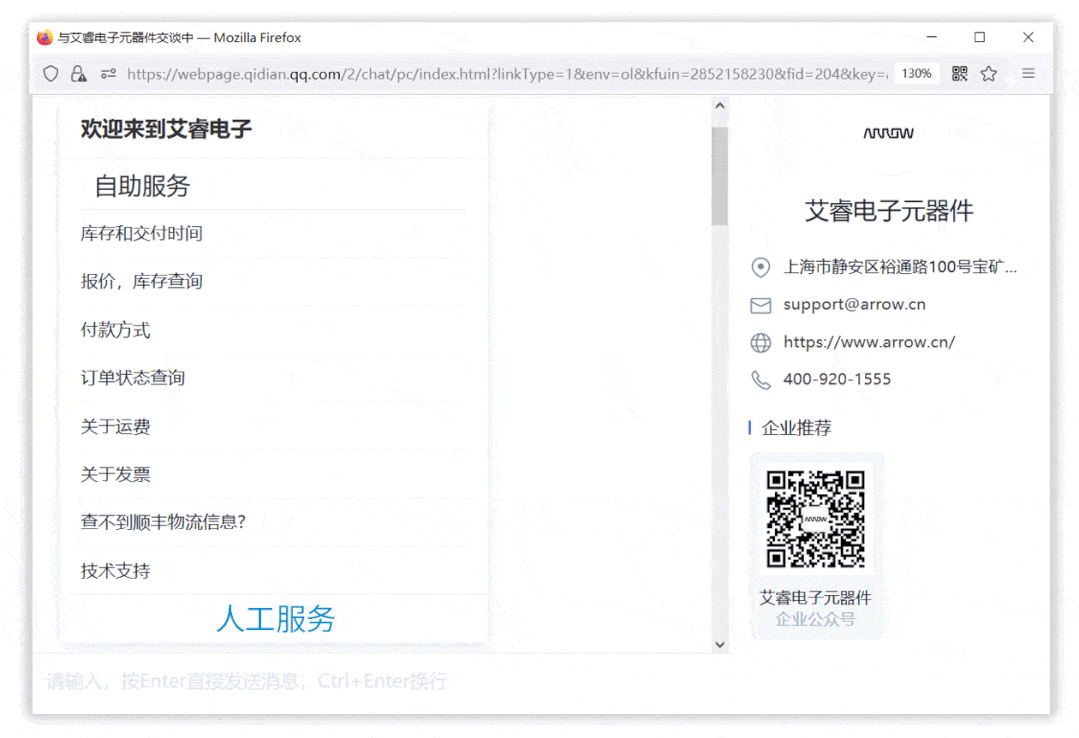This screenshot has height=738, width=1079.
Task: Click the support@arrow.cn email address
Action: 854,304
